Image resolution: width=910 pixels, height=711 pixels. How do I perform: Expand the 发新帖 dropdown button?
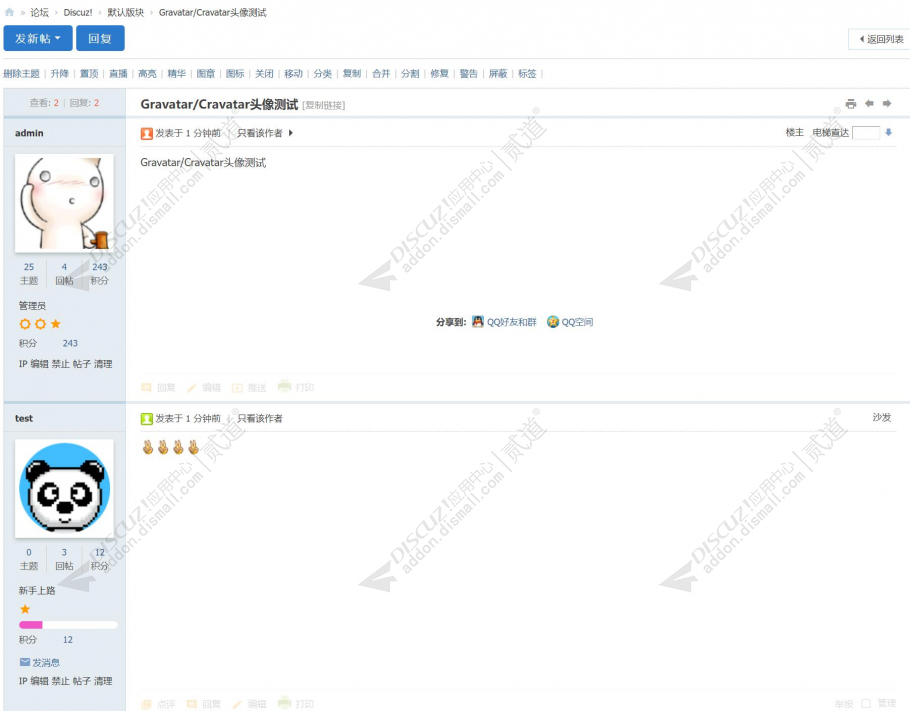(57, 38)
